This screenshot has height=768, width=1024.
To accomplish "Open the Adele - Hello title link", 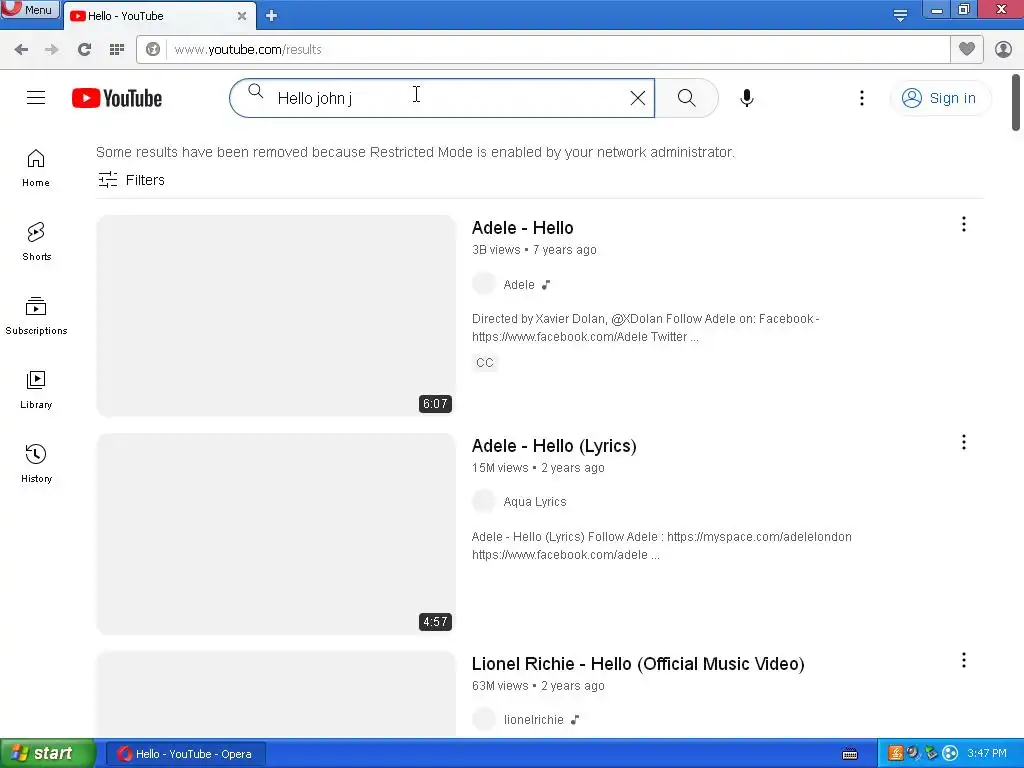I will tap(522, 228).
